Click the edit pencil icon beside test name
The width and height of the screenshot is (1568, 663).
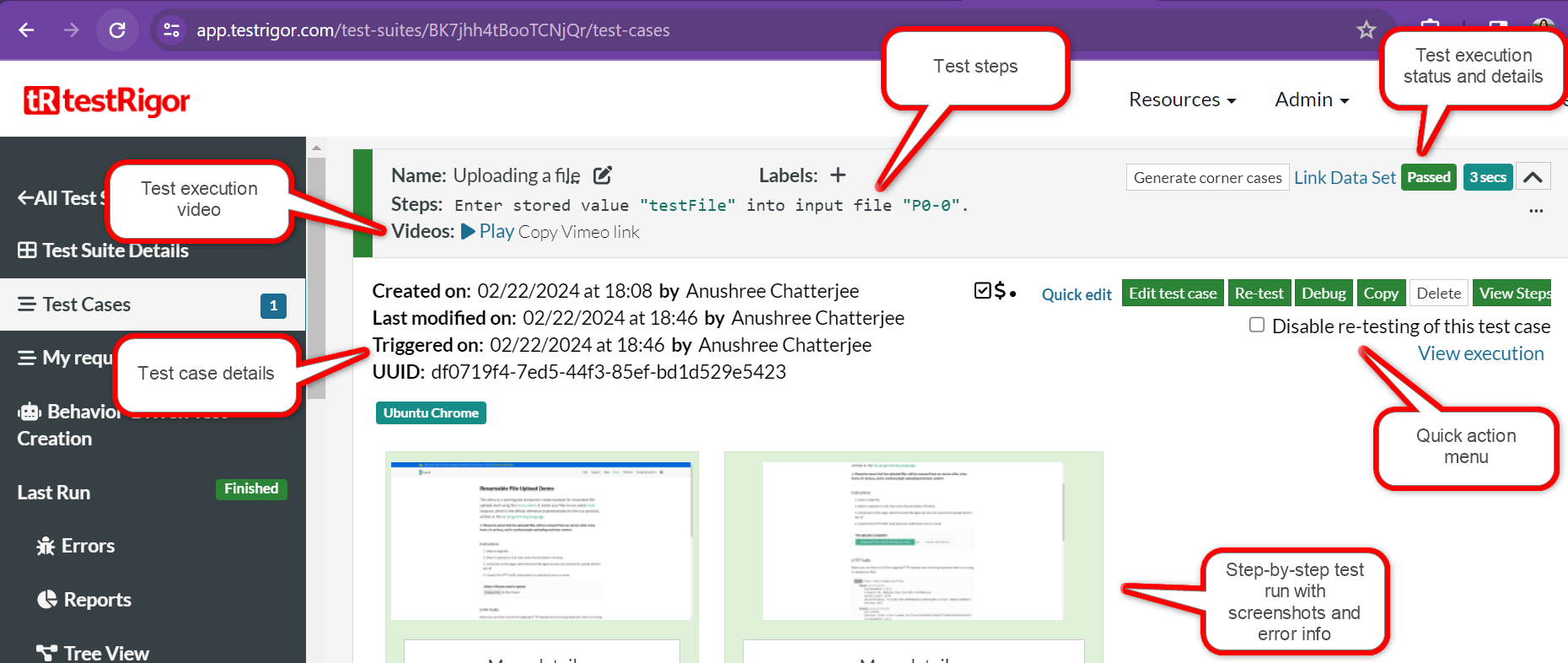click(602, 175)
